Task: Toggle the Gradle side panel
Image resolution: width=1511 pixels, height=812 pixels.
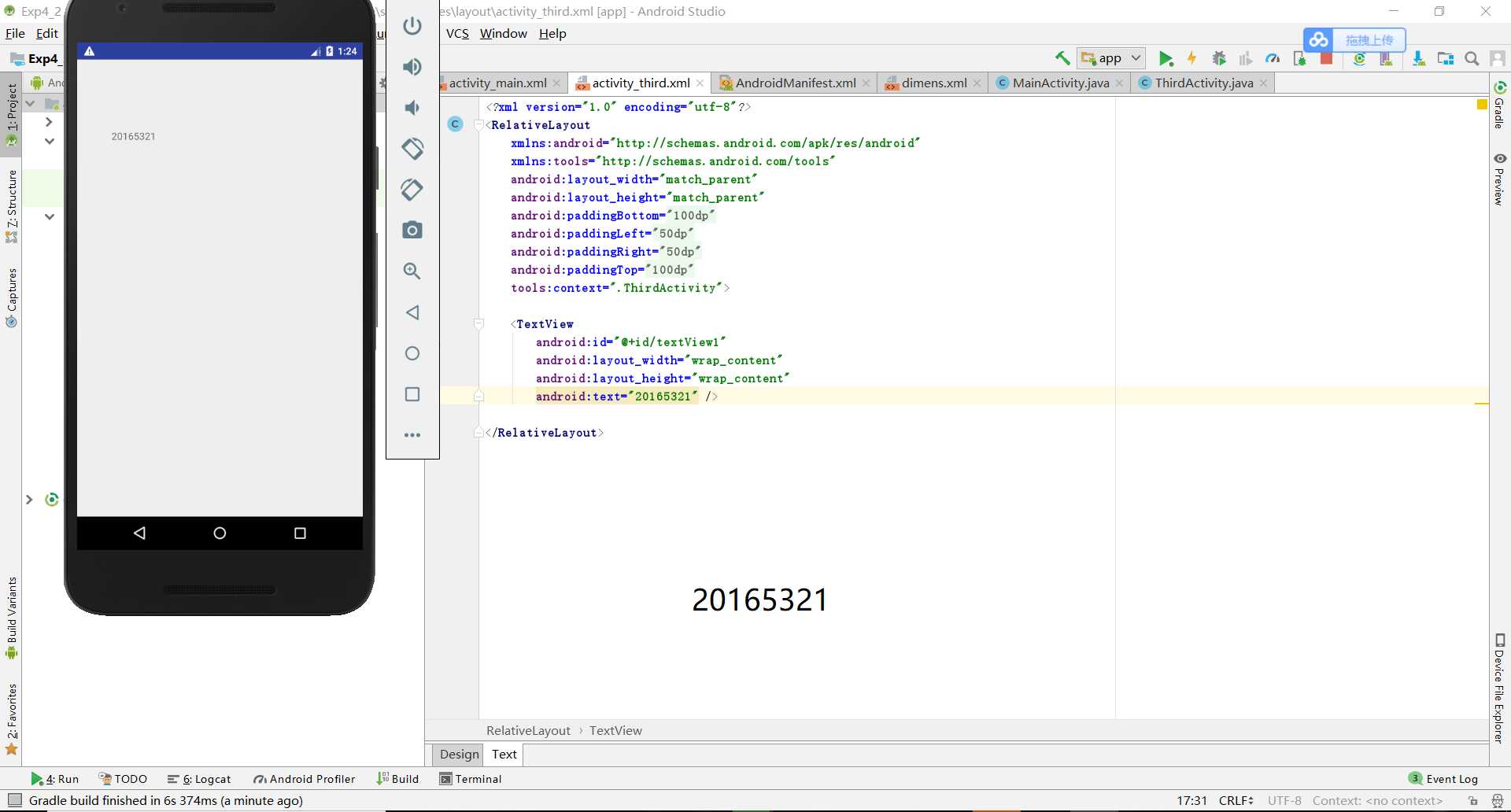Action: (x=1500, y=105)
